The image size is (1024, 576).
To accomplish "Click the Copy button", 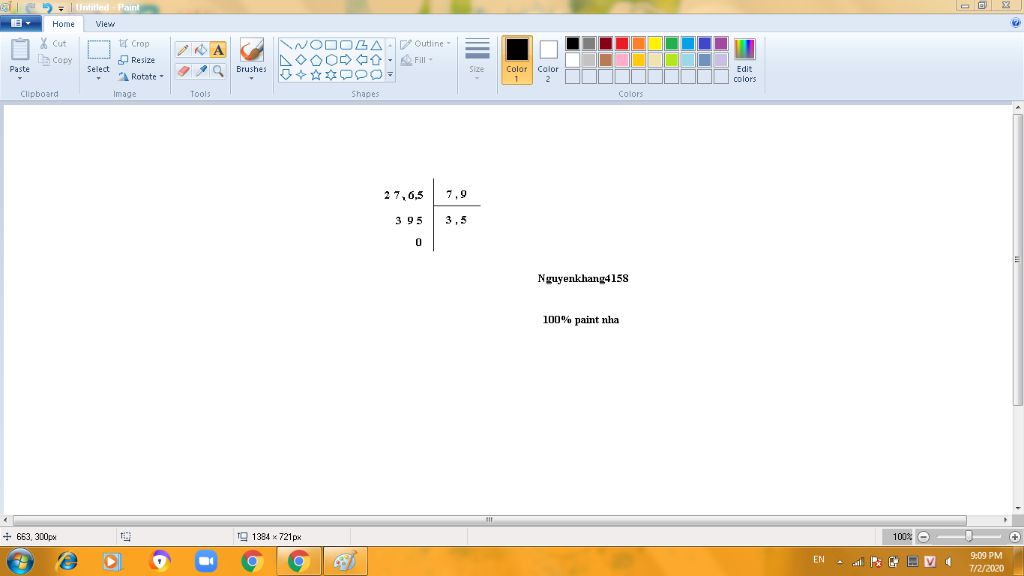I will coord(55,60).
